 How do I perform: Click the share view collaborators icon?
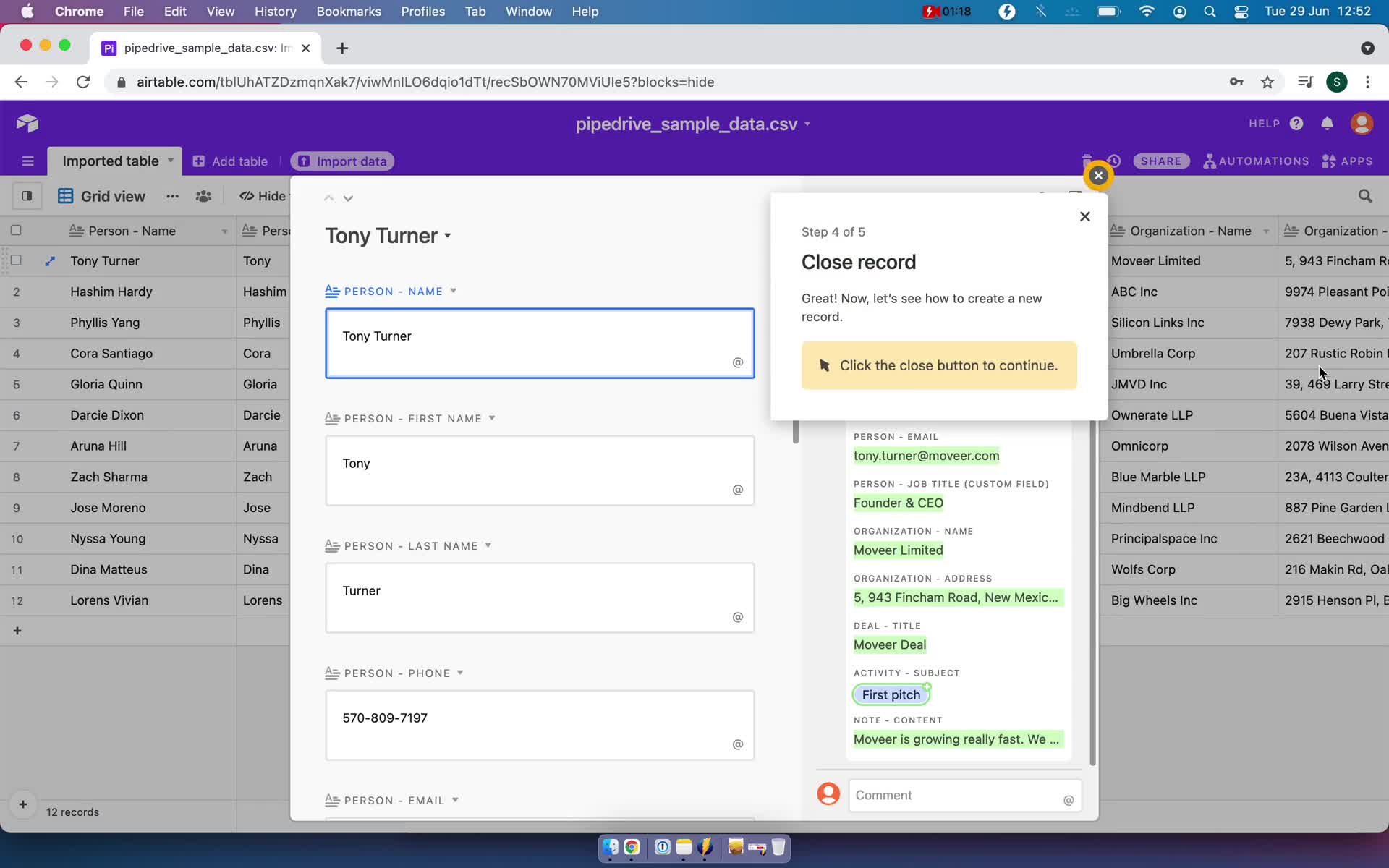203,196
